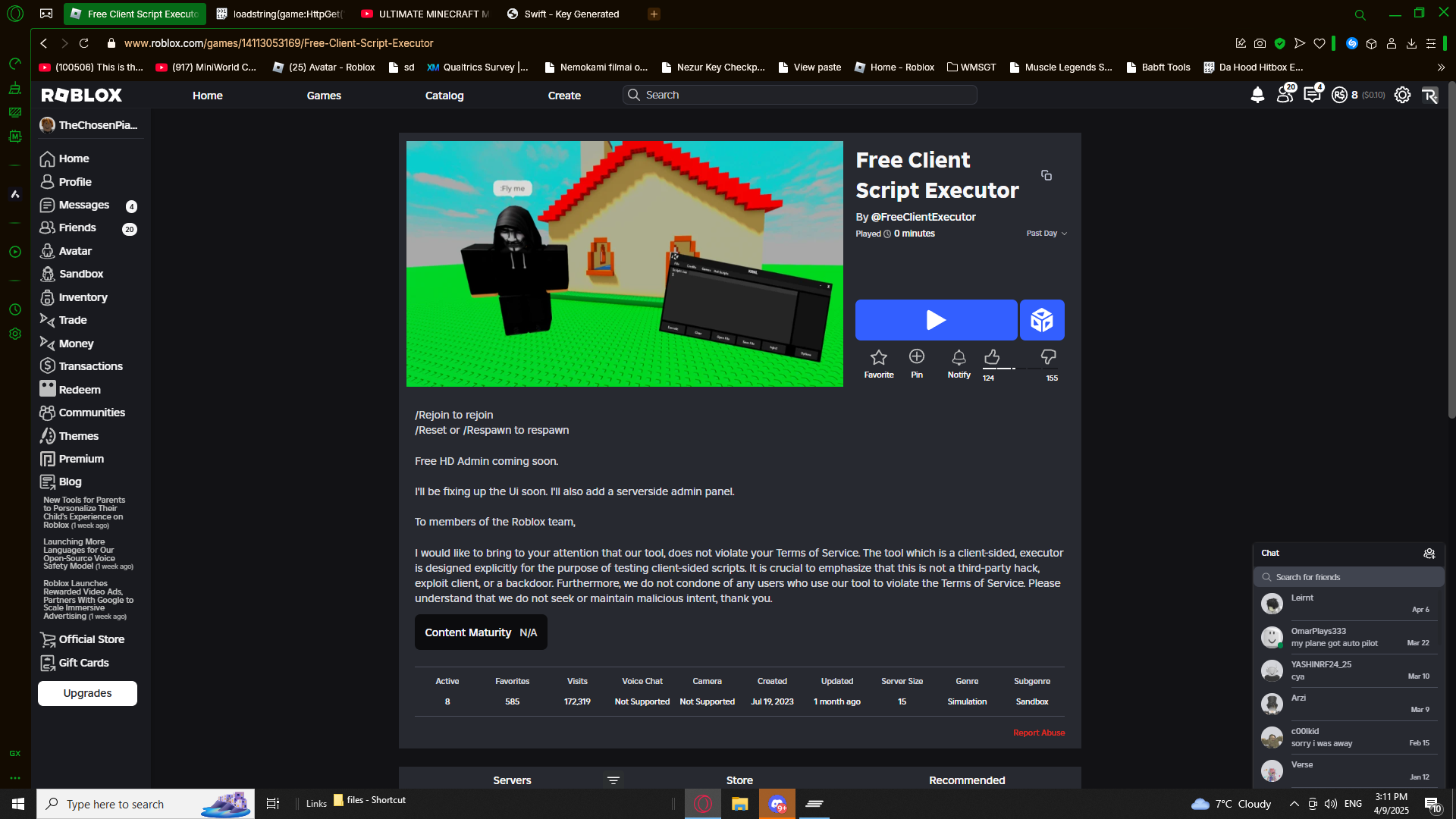Search for friends in the Chat panel
The height and width of the screenshot is (819, 1456).
pyautogui.click(x=1348, y=577)
